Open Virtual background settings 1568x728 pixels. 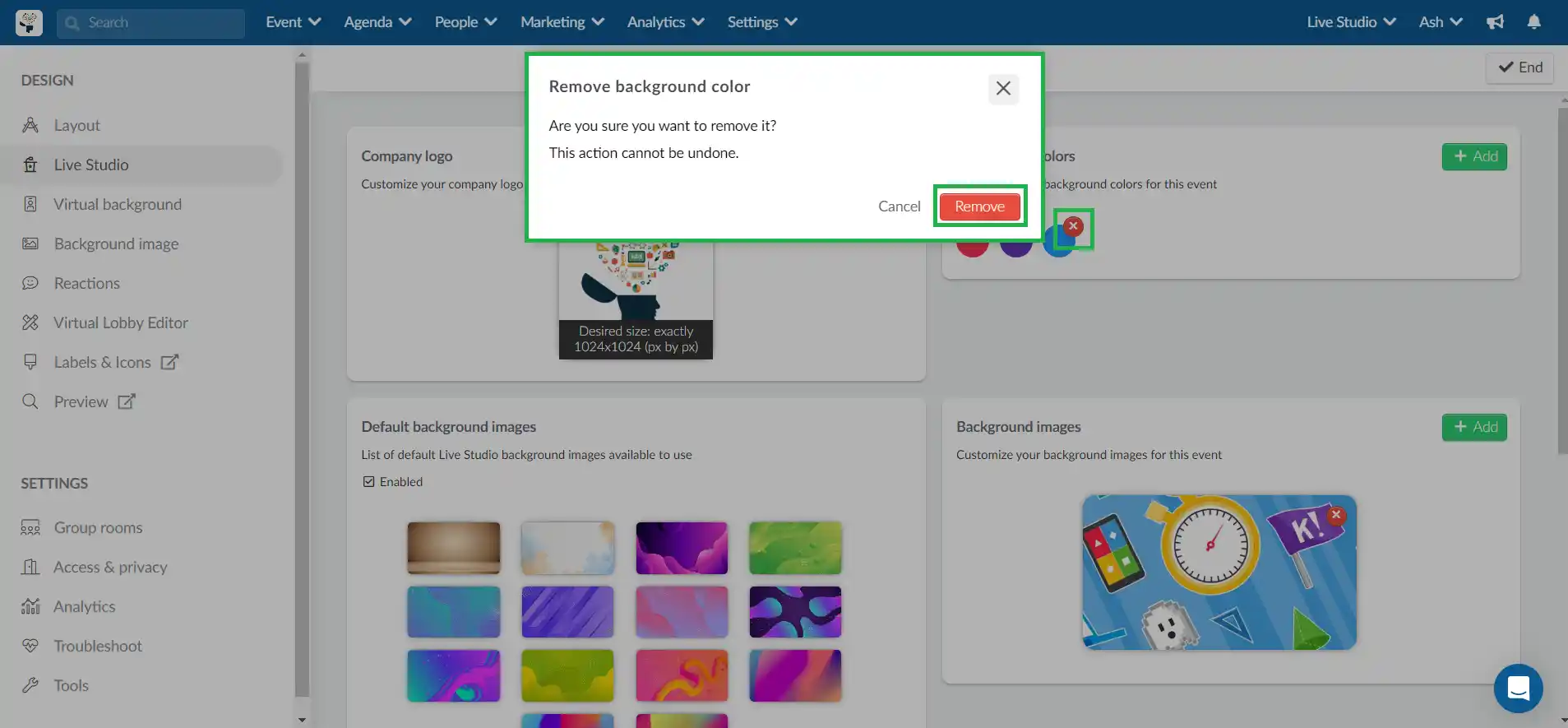pos(118,204)
